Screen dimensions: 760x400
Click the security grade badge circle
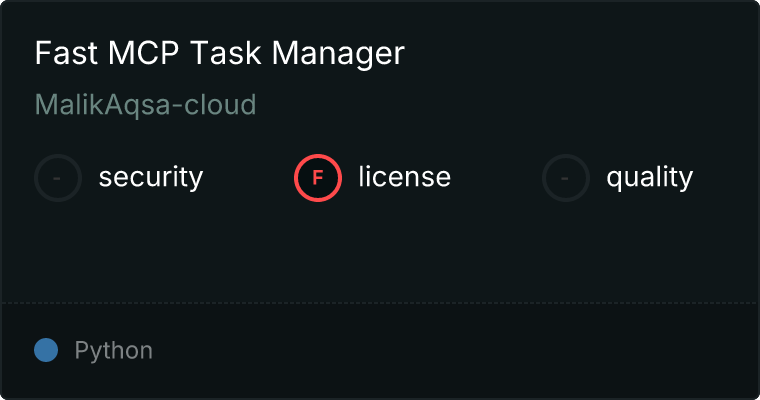click(58, 178)
